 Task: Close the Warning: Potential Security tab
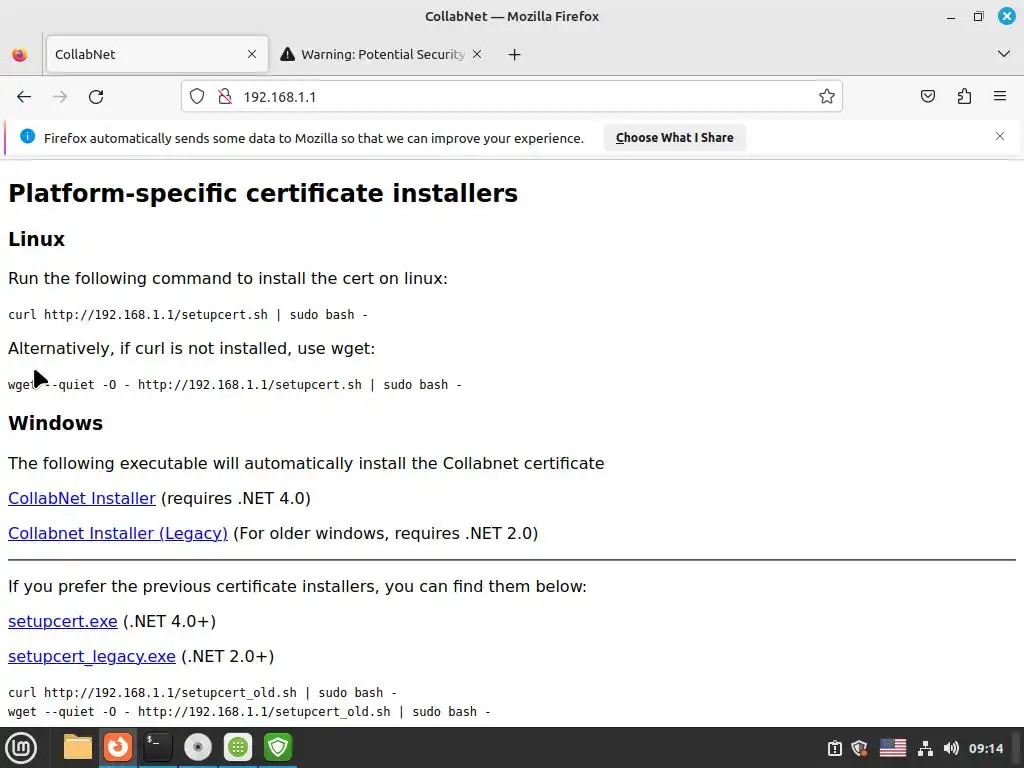(477, 54)
